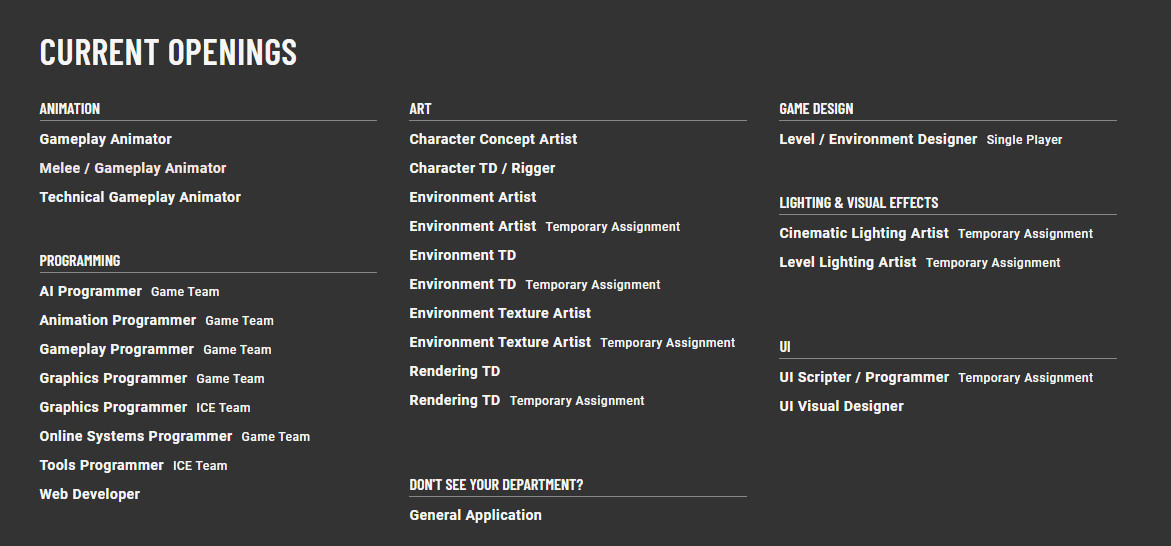Open Melee / Gameplay Animator opening
Viewport: 1171px width, 546px height.
(133, 169)
